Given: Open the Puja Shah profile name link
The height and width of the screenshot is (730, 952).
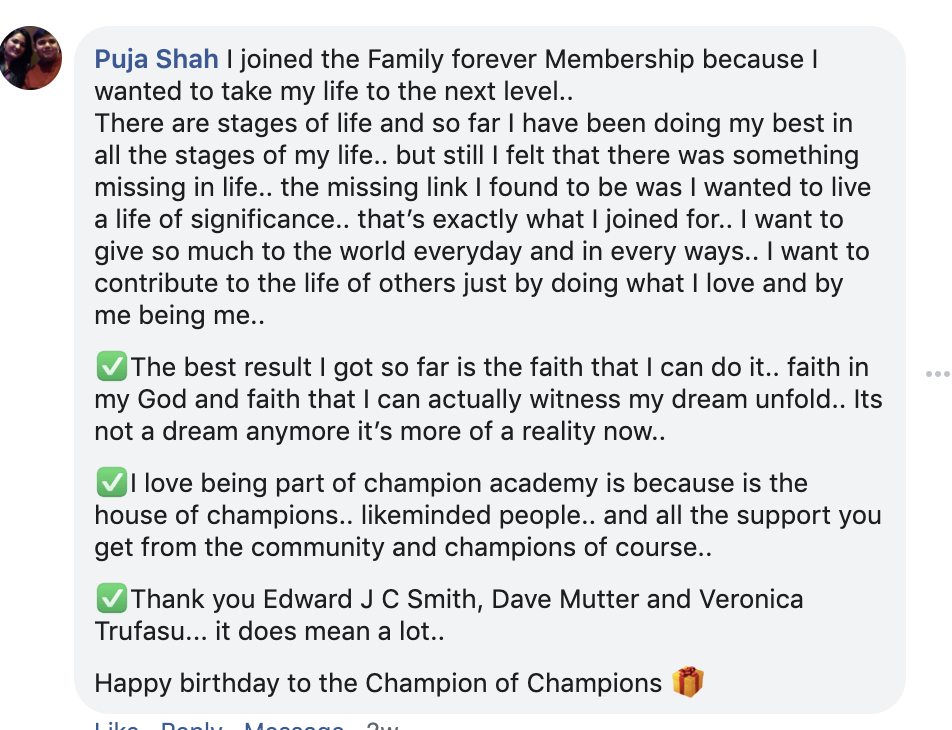Looking at the screenshot, I should (156, 60).
